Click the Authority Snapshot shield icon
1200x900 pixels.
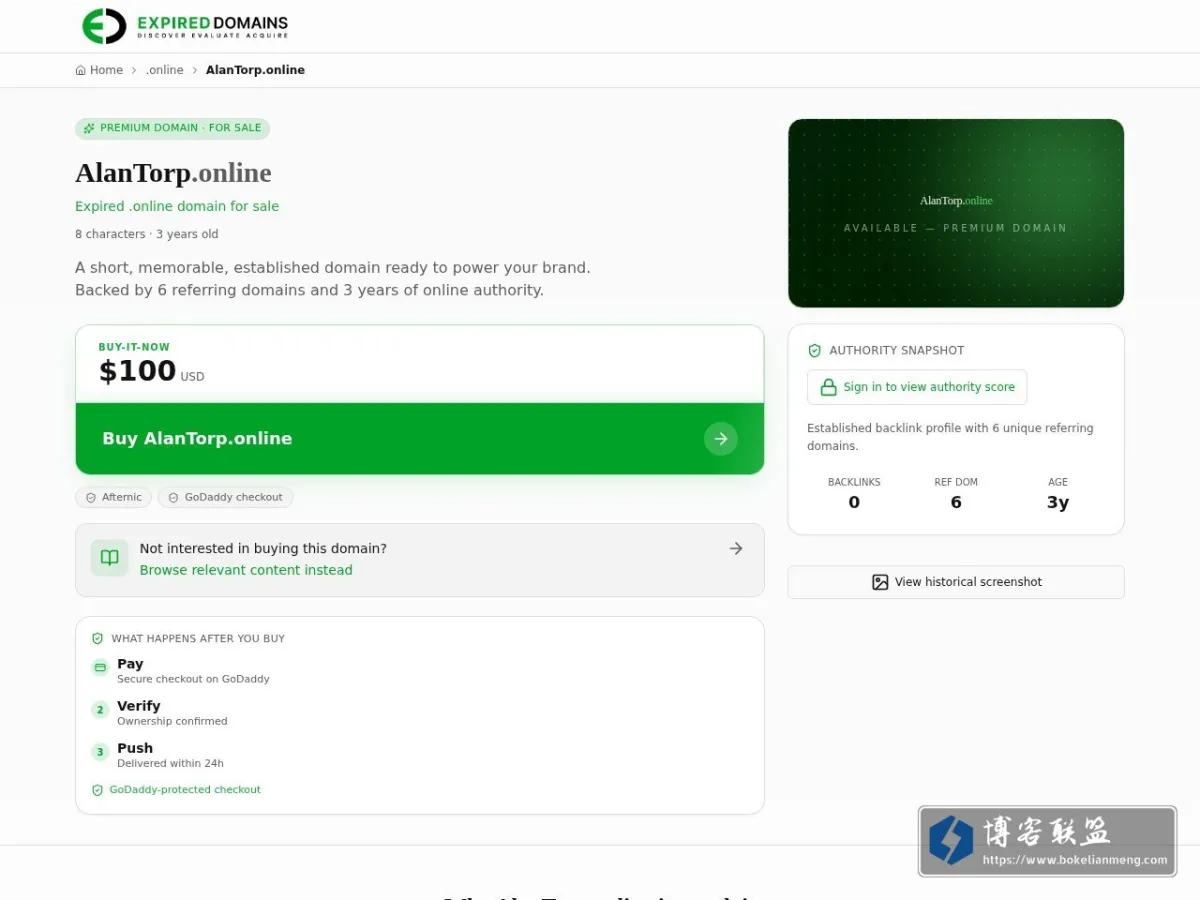[815, 351]
